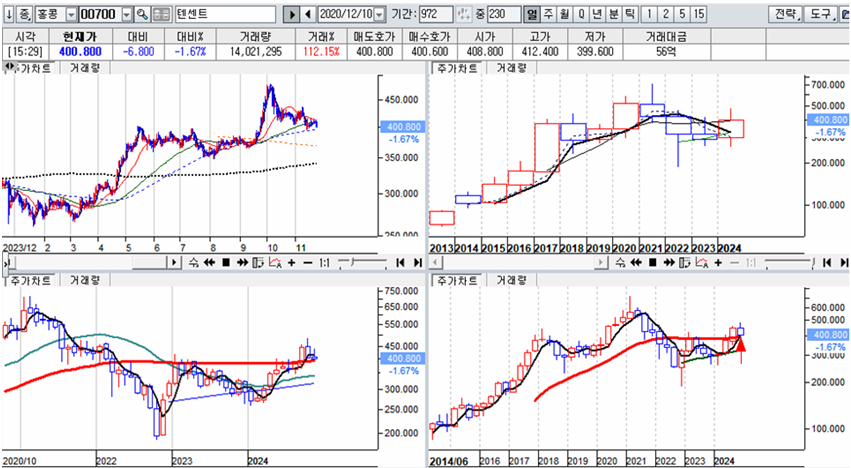Click the 400.800 price label on top-left chart axis
The width and height of the screenshot is (851, 468).
[403, 127]
